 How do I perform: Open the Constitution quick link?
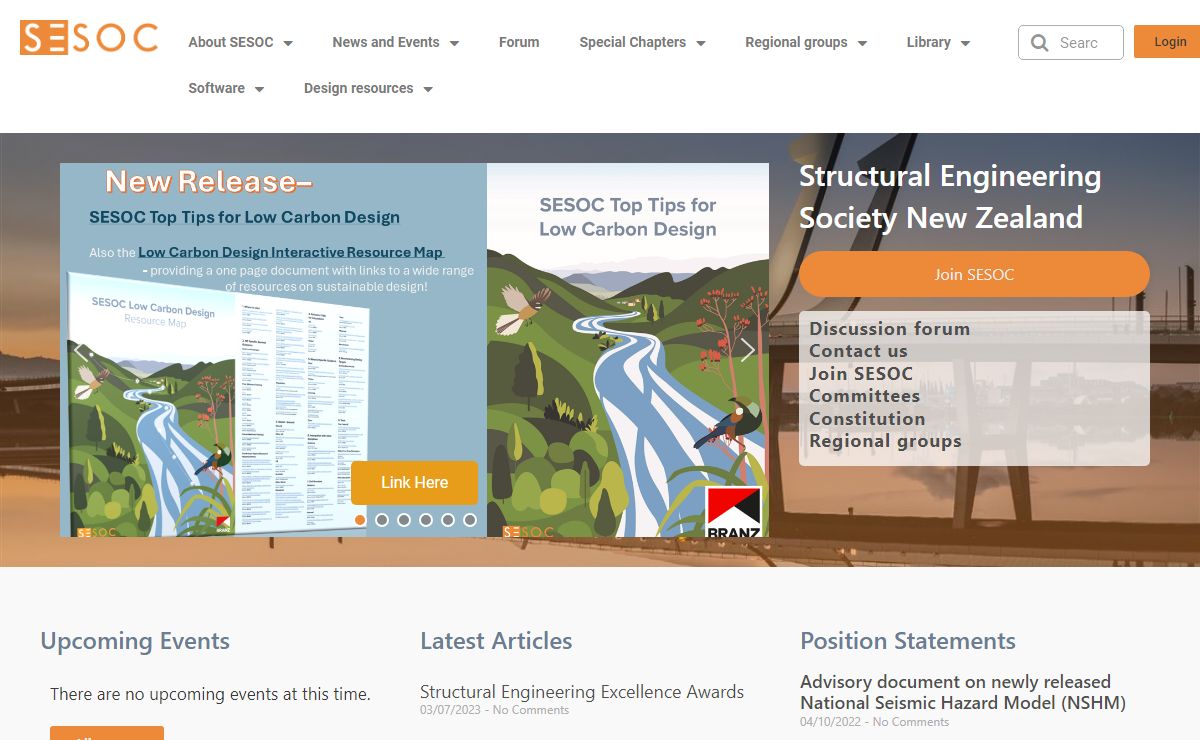click(x=867, y=418)
